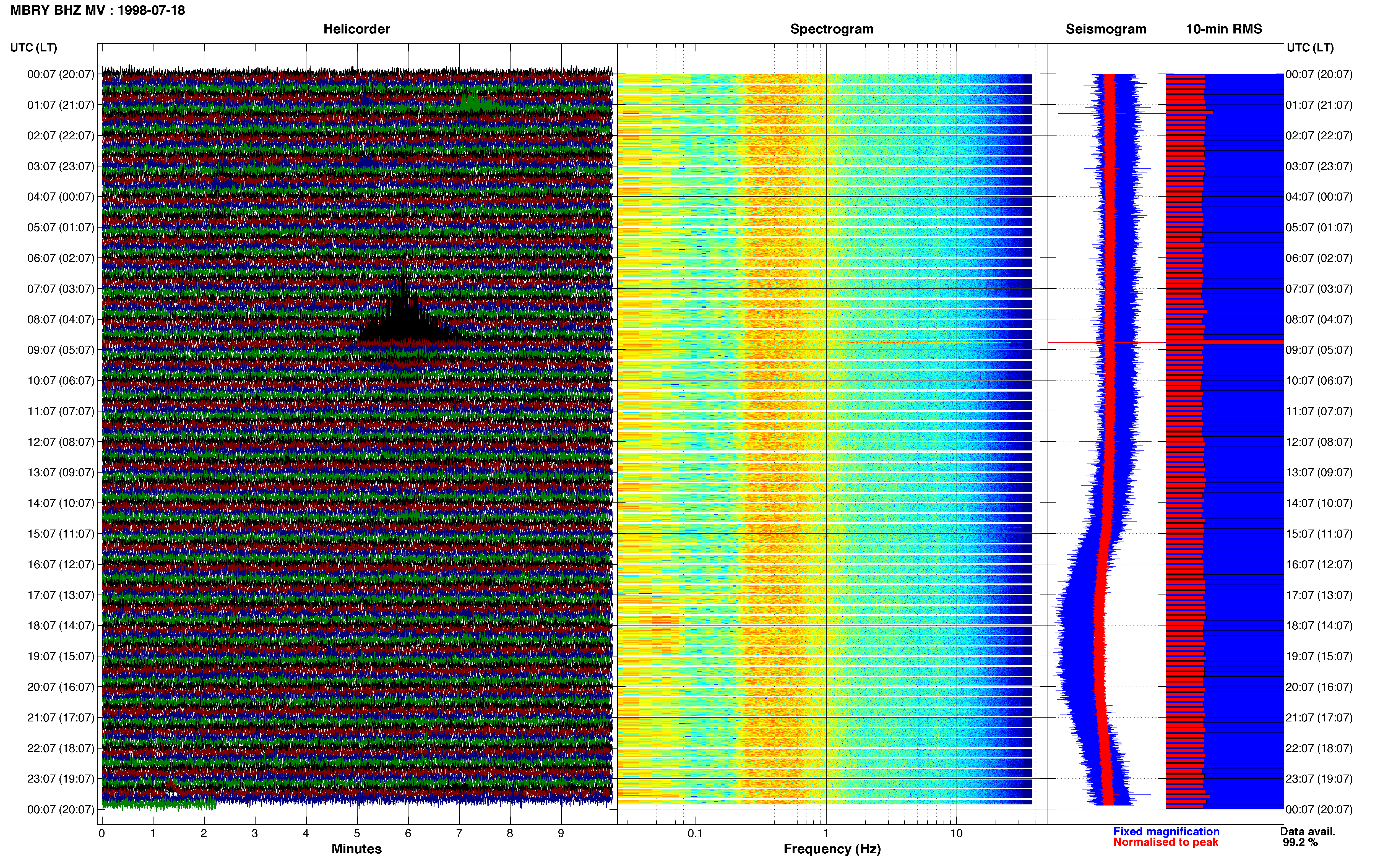Image resolution: width=1388 pixels, height=868 pixels.
Task: Click the 'Normalised to peak' legend entry
Action: 1165,842
